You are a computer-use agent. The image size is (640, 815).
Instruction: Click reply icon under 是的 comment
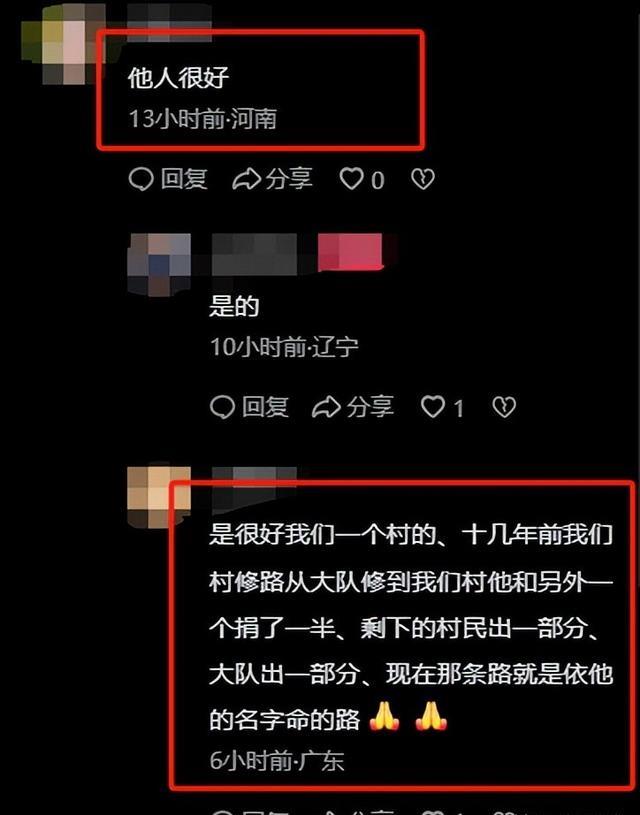click(223, 406)
